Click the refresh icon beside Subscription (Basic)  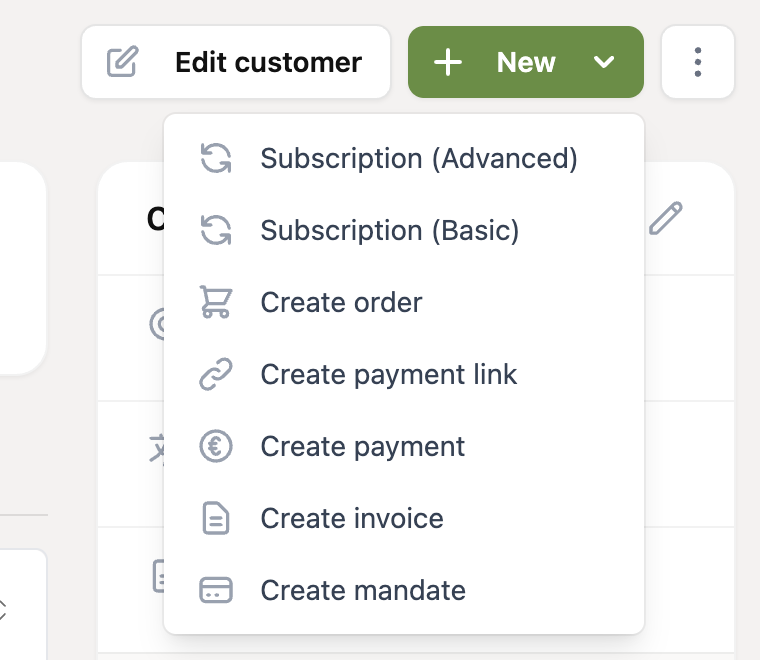(216, 230)
